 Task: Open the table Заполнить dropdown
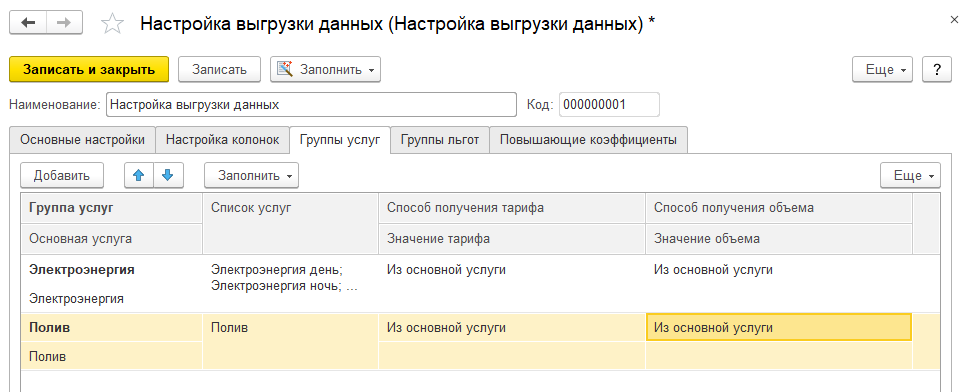point(252,175)
